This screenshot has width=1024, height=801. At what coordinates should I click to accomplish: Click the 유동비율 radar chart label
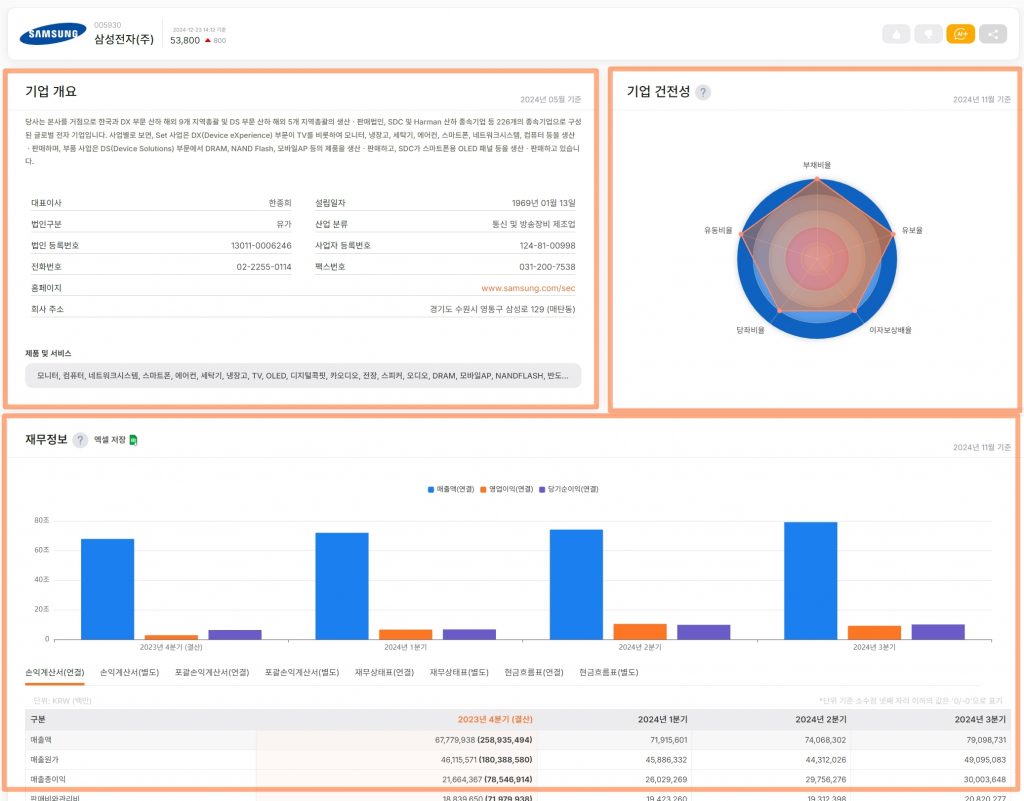coord(718,230)
